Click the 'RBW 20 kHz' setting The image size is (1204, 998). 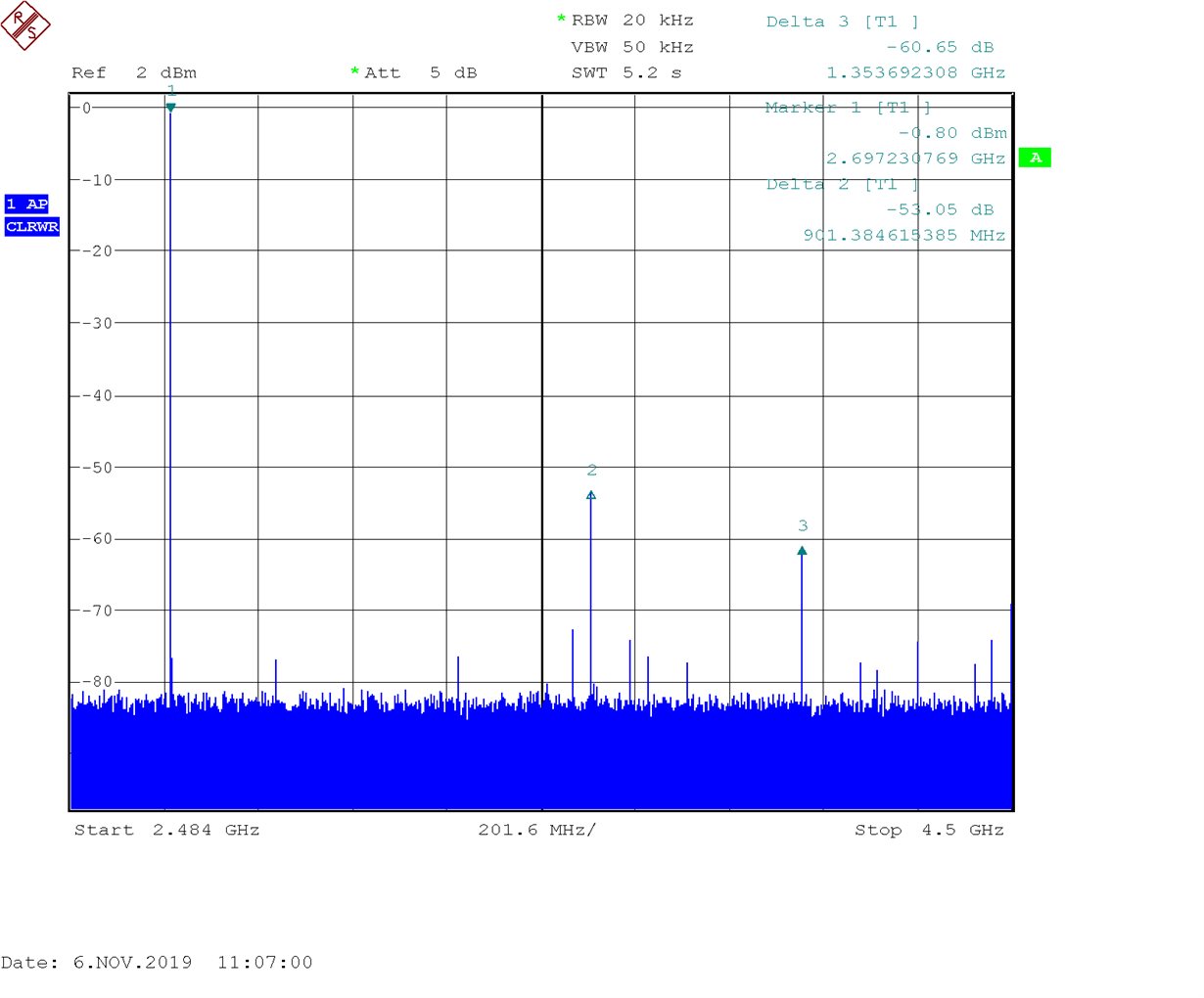(x=632, y=21)
